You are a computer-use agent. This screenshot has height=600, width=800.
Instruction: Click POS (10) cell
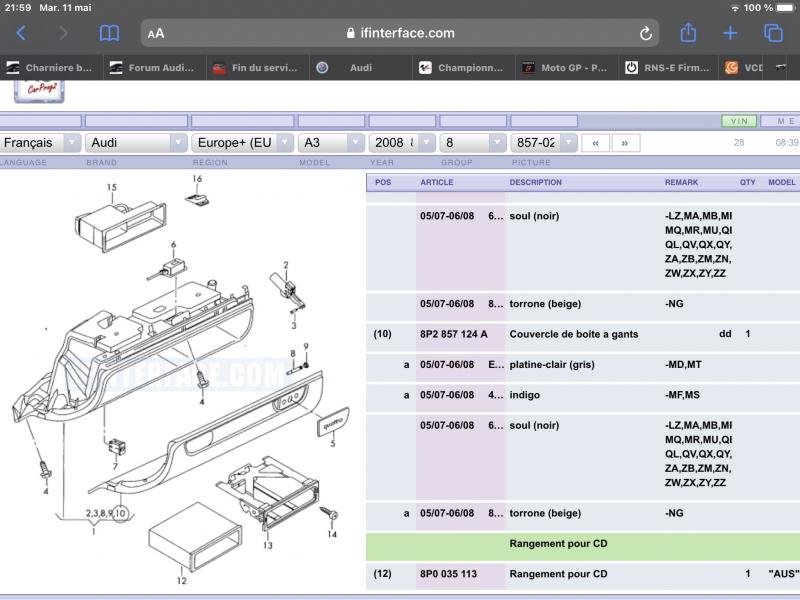383,334
